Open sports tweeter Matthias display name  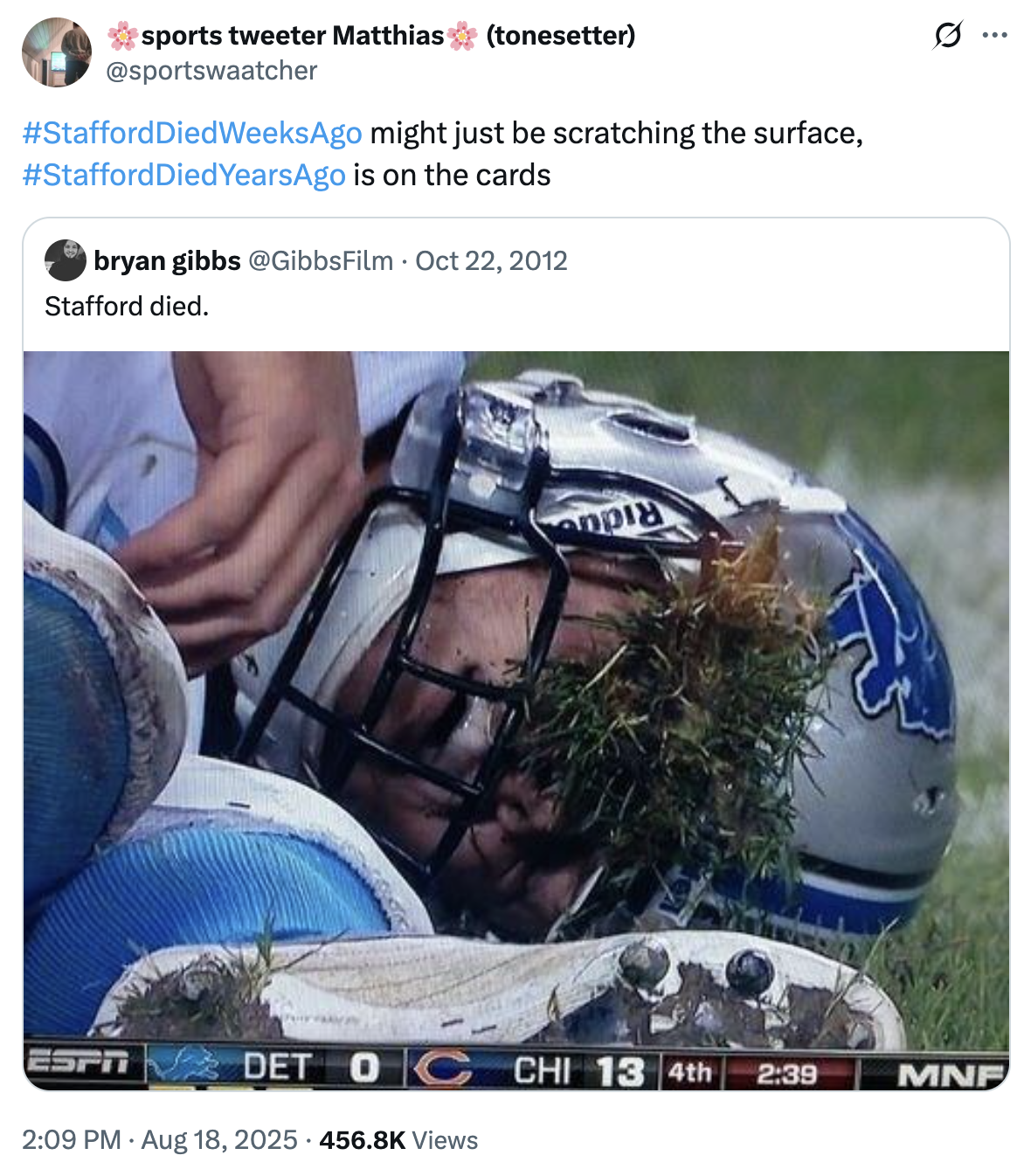click(x=371, y=35)
